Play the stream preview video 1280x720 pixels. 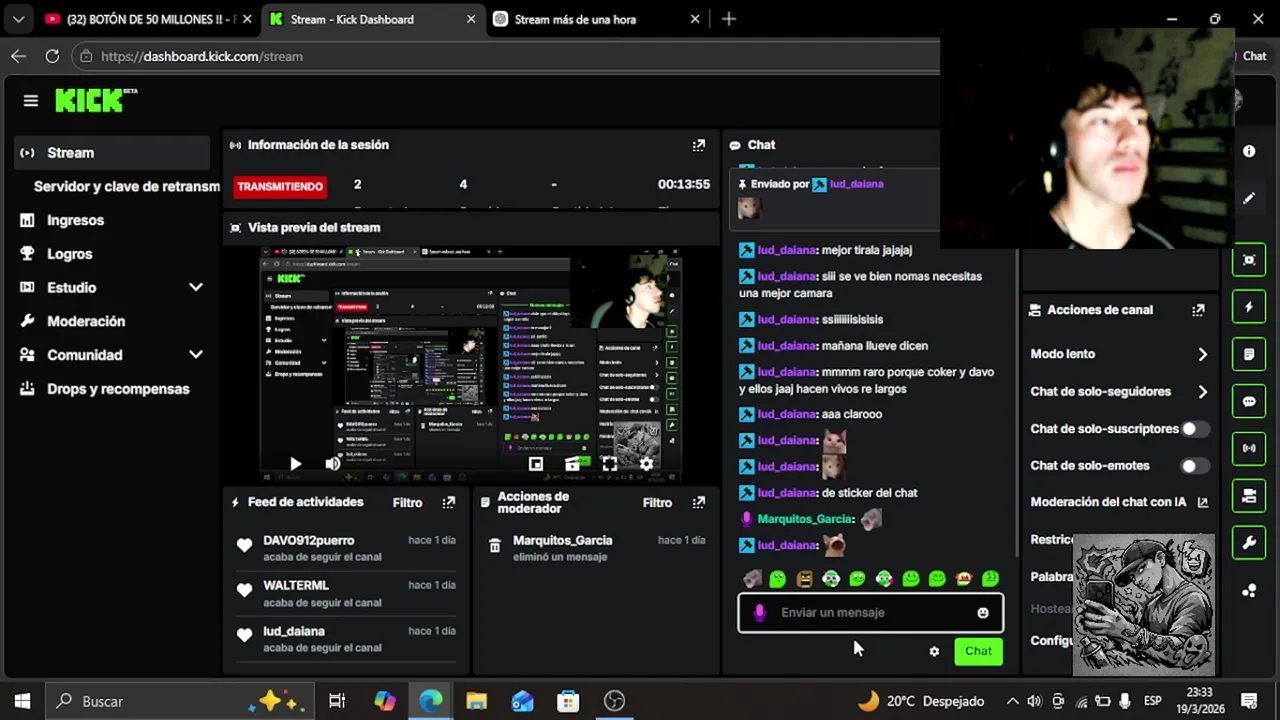tap(295, 464)
